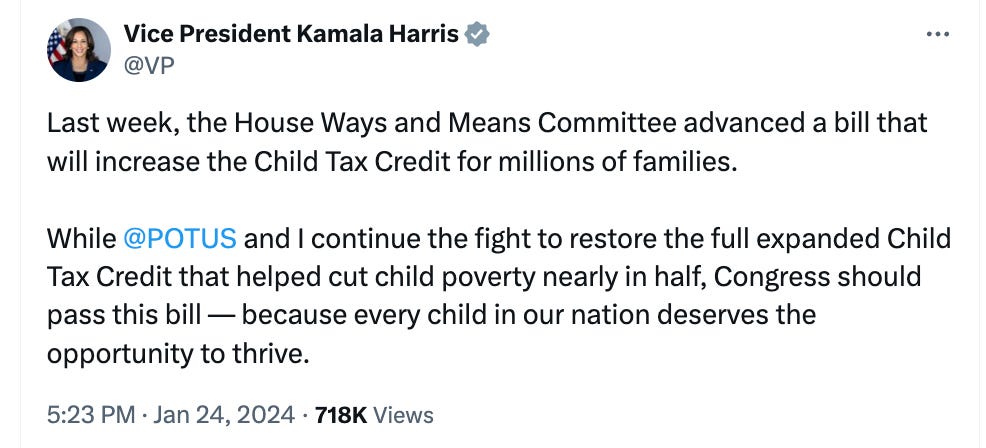Viewport: 986px width, 448px height.
Task: Open Kamala Harris's profile picture
Action: pos(79,49)
